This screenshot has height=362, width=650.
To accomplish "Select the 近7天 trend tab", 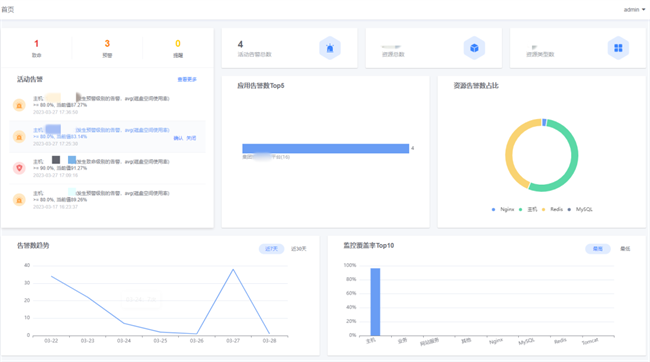I will [x=272, y=249].
